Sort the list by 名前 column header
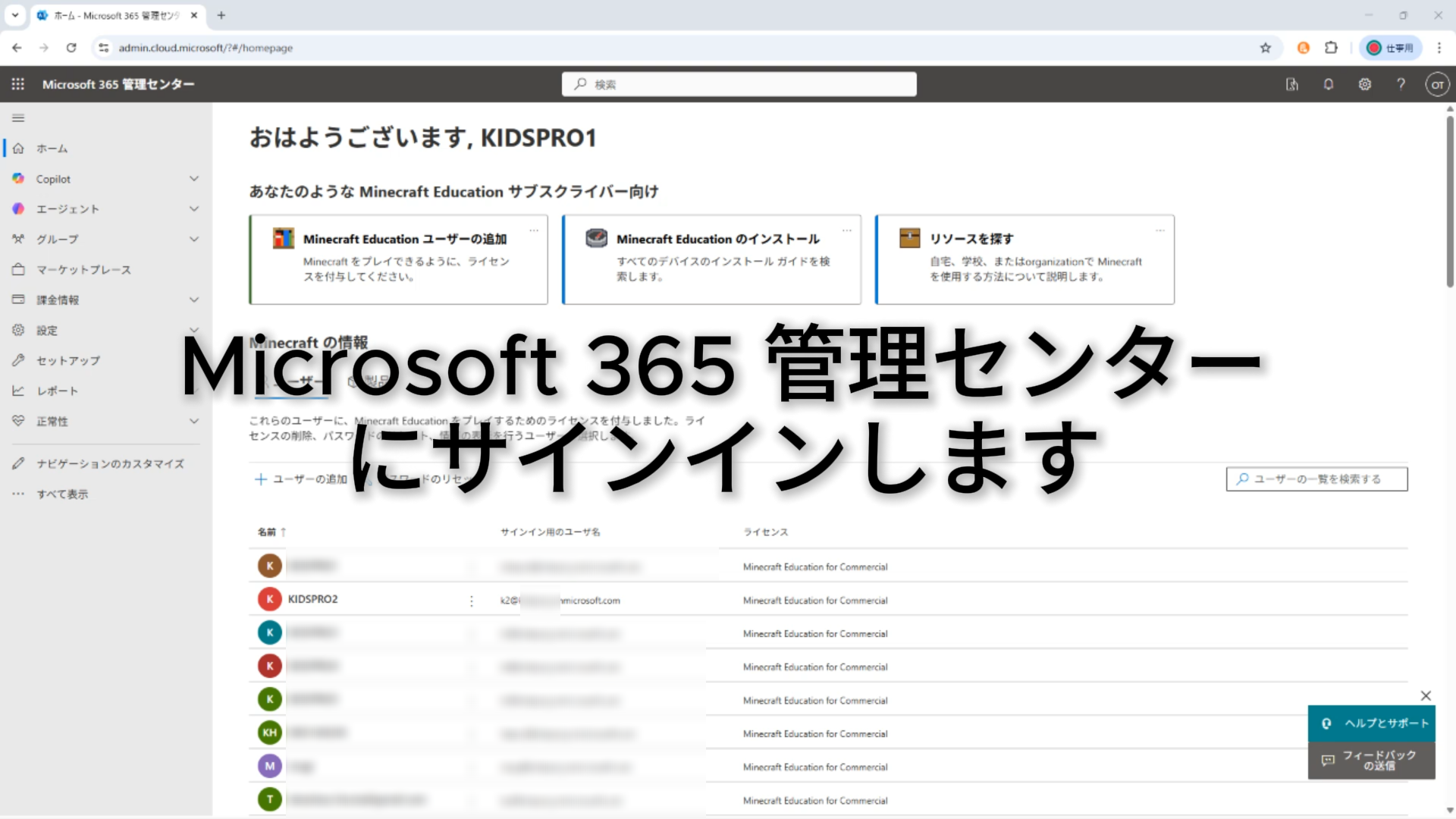1456x819 pixels. 267,532
